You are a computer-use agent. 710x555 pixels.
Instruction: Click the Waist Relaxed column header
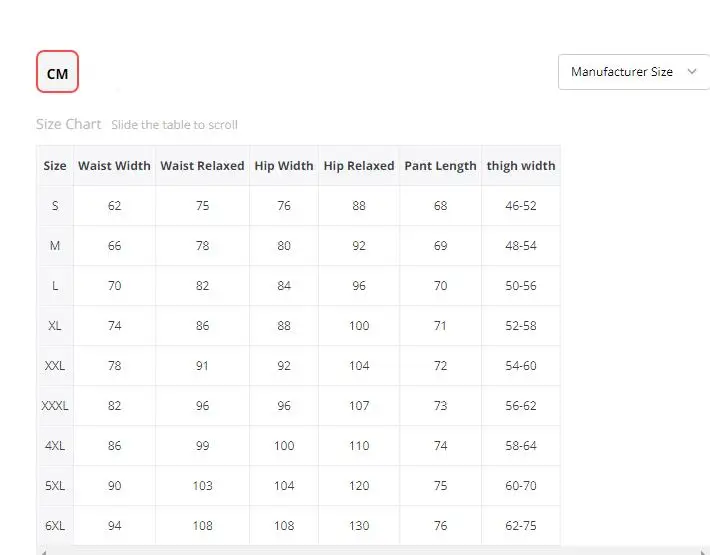click(202, 166)
